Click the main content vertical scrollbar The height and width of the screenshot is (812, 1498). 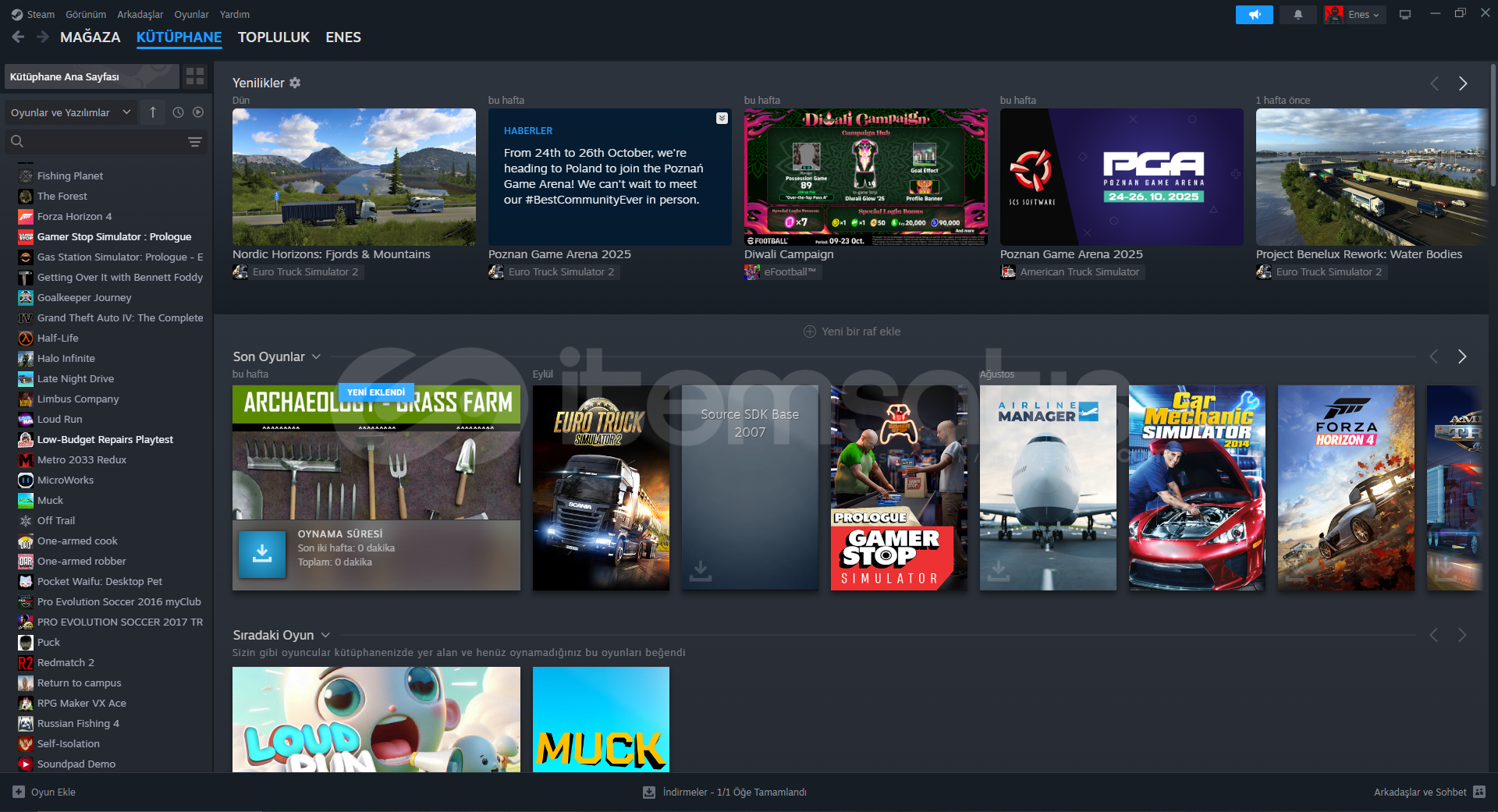1493,125
